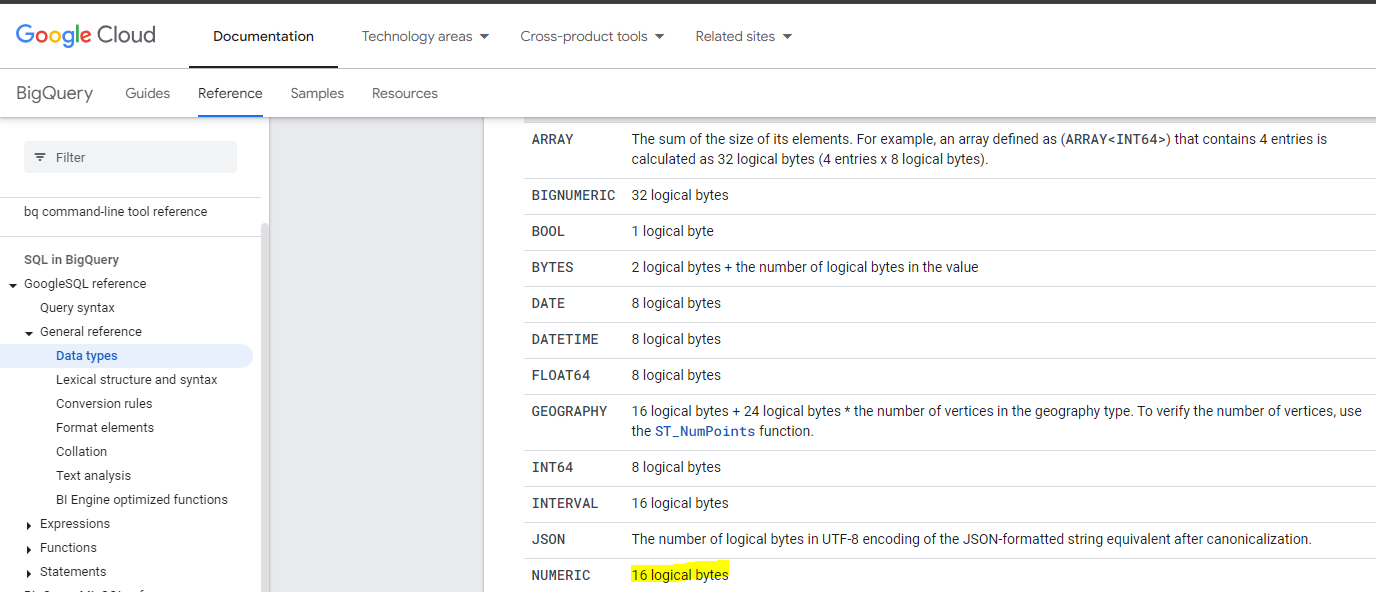Go to the BigQuery product home

pos(54,93)
